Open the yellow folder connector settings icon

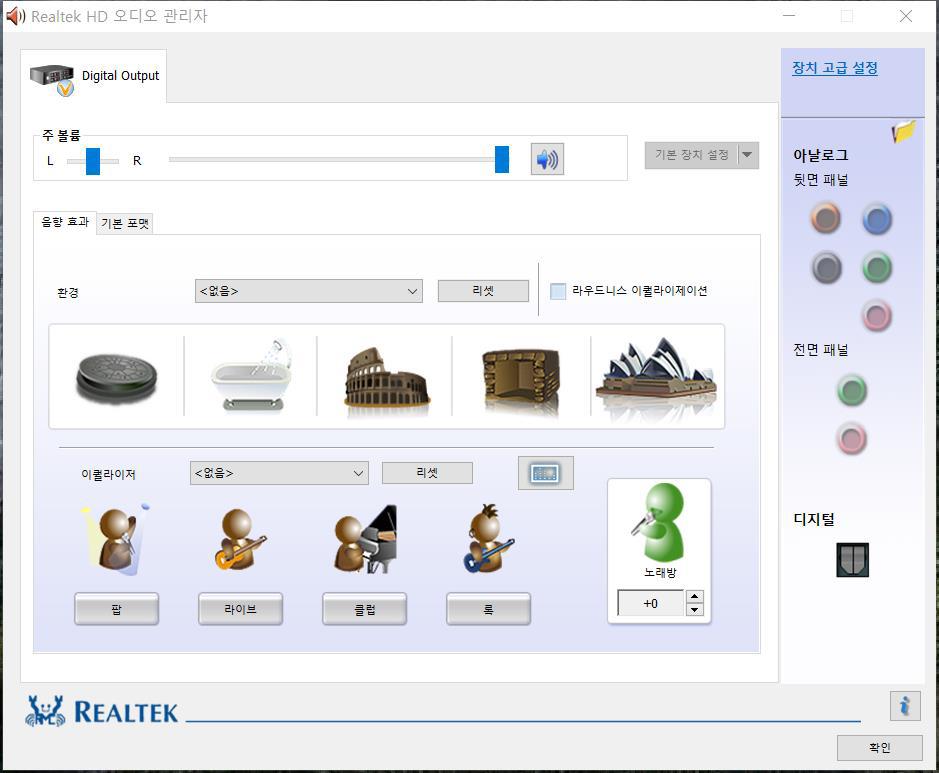tap(904, 132)
